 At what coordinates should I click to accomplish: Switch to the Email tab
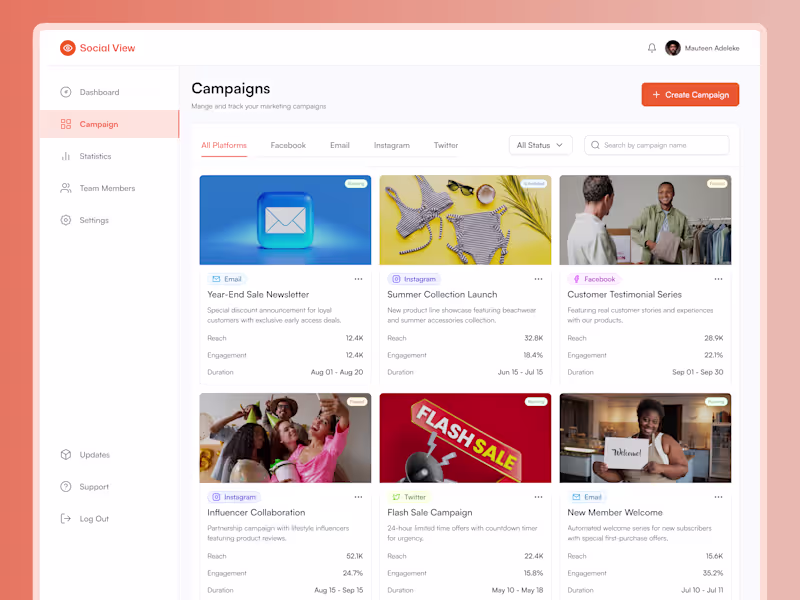(x=340, y=145)
